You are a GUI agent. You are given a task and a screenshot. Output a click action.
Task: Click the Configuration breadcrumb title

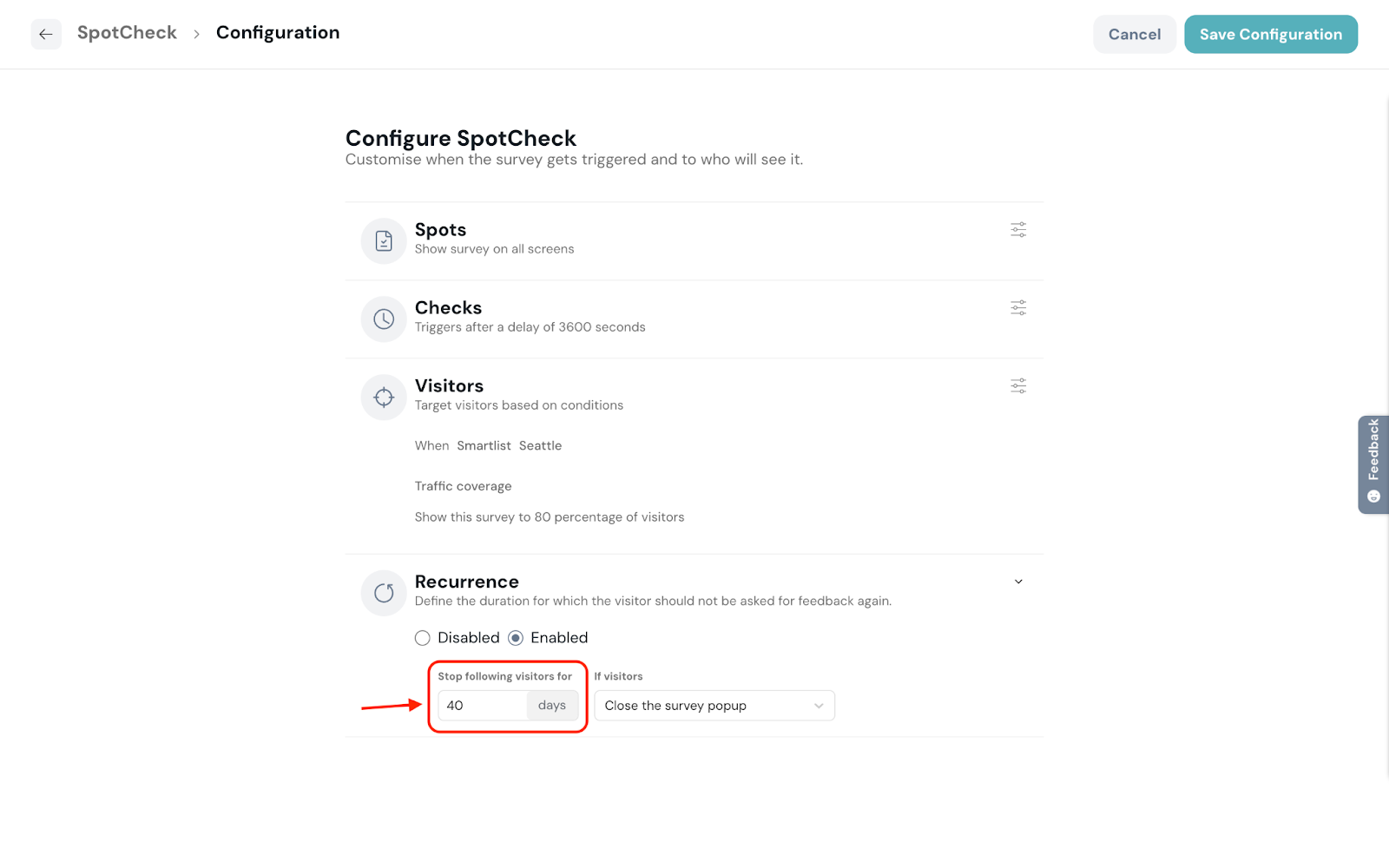(278, 33)
